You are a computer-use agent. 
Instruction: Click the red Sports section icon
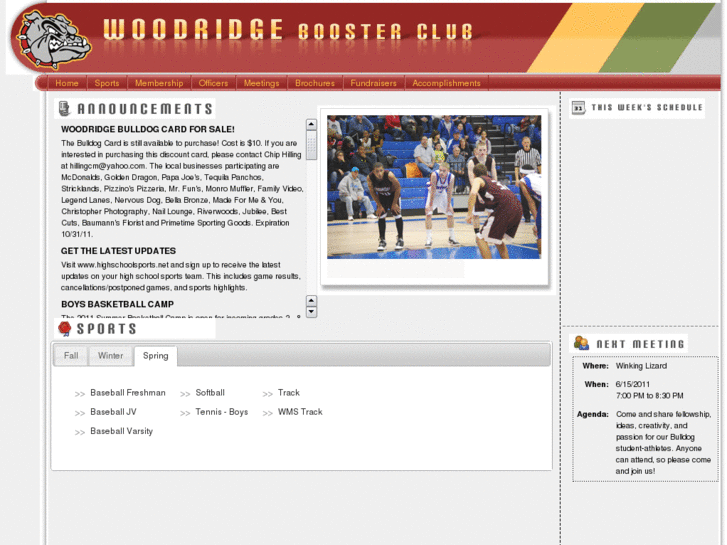click(x=64, y=328)
